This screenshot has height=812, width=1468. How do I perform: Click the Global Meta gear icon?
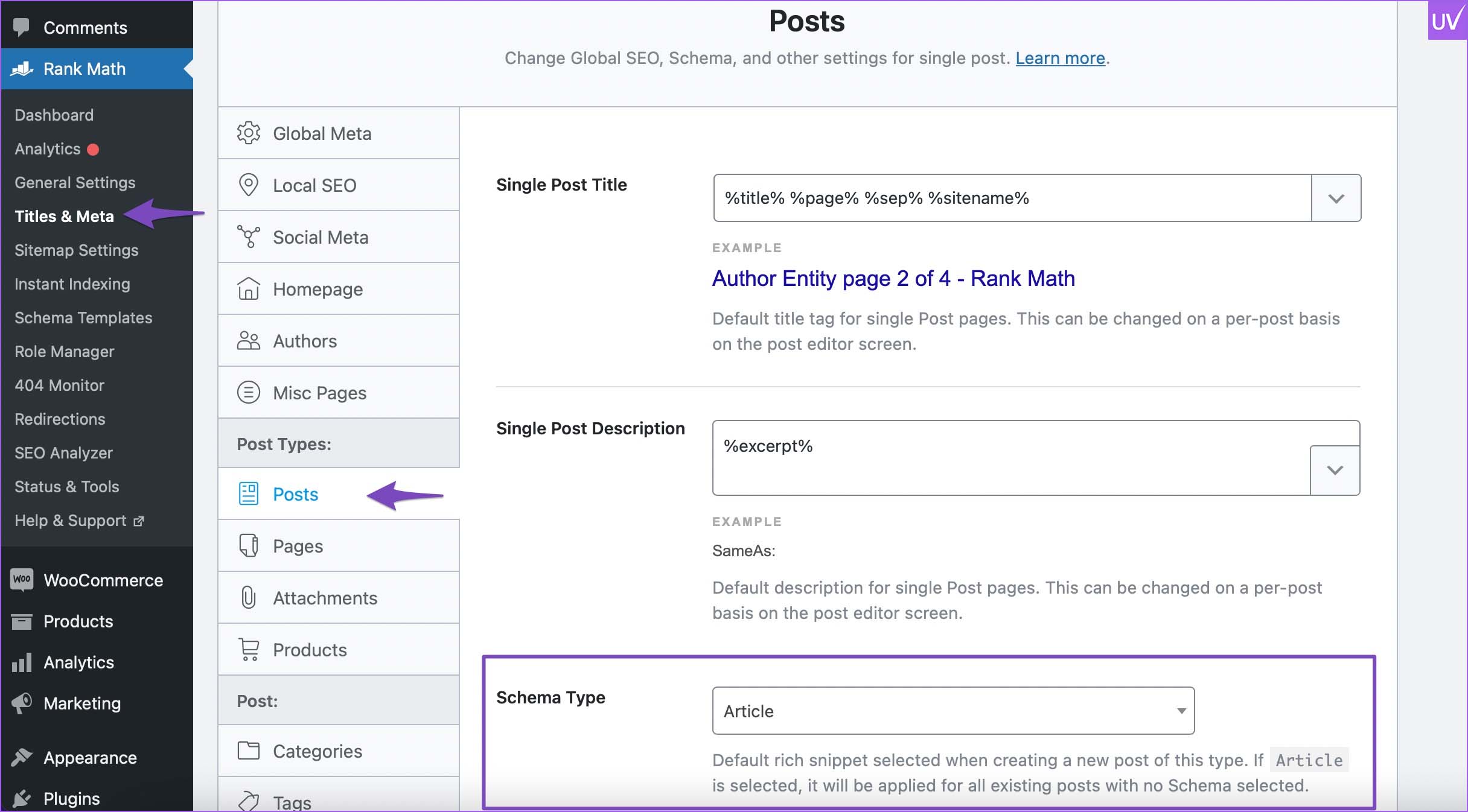point(248,133)
